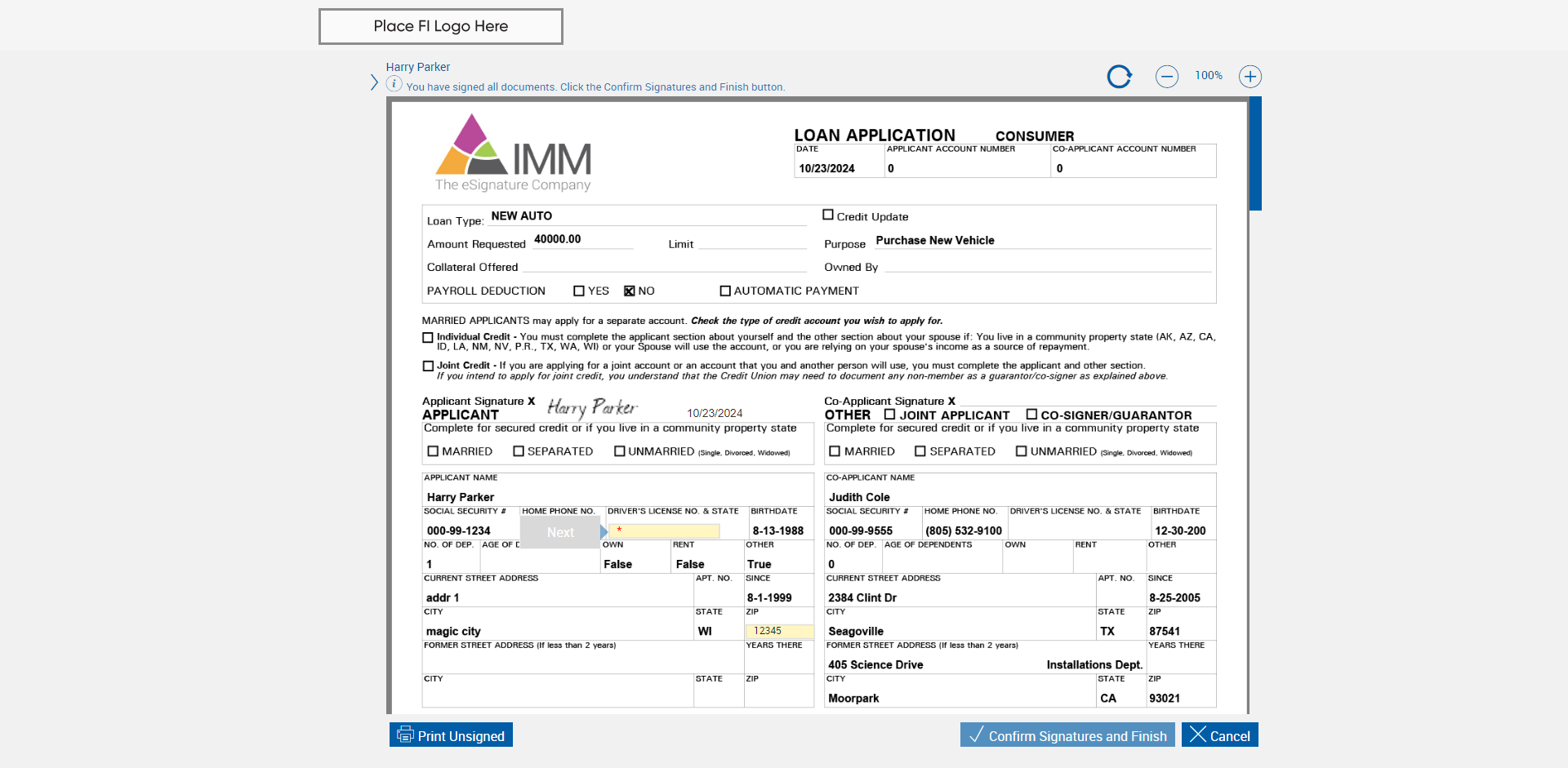Select the Joint Credit checkbox

(428, 366)
